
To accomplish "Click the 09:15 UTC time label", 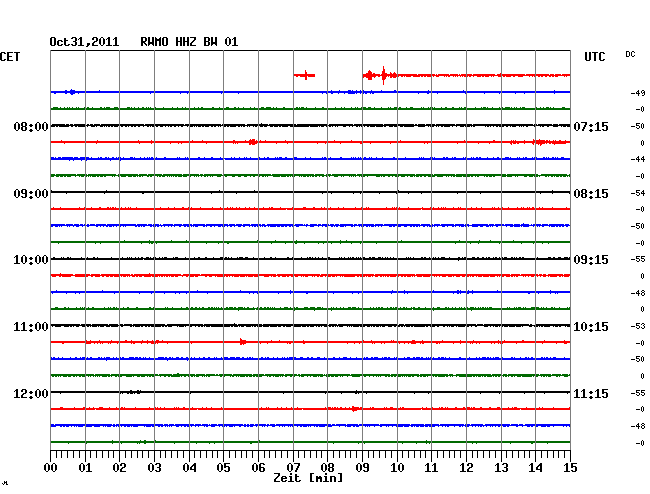I will (591, 260).
